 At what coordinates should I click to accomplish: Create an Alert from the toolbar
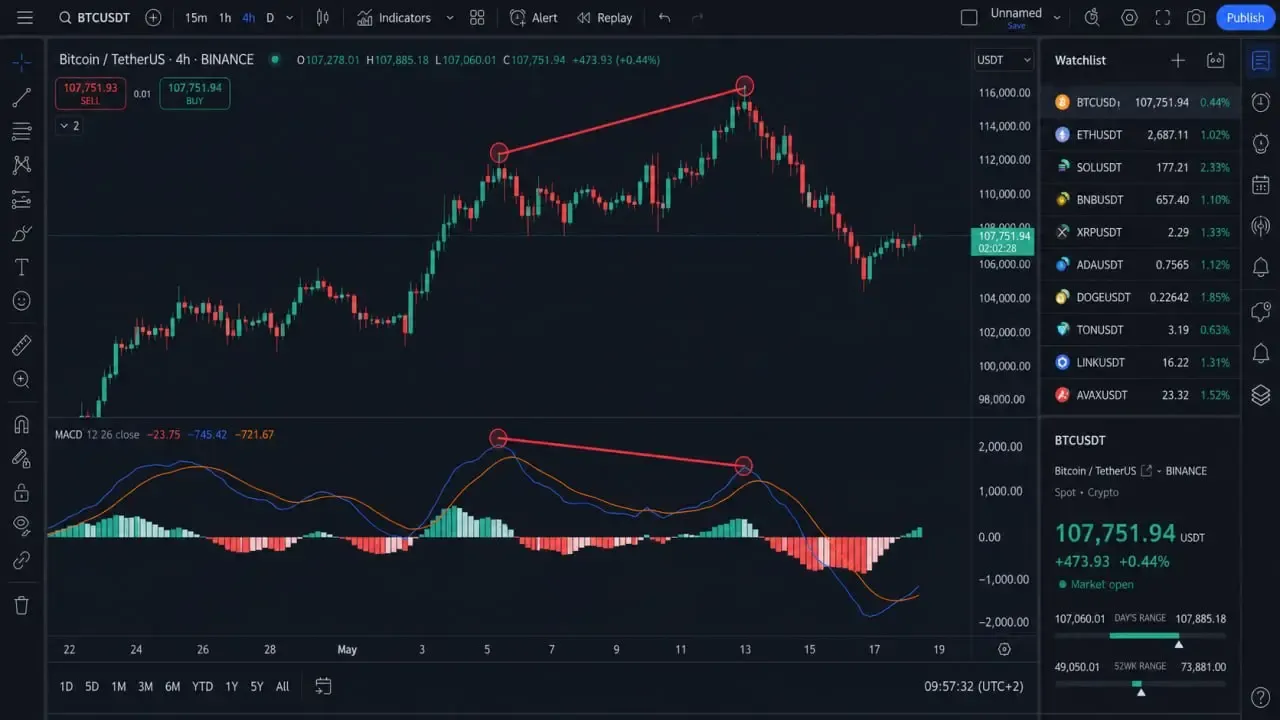click(534, 18)
